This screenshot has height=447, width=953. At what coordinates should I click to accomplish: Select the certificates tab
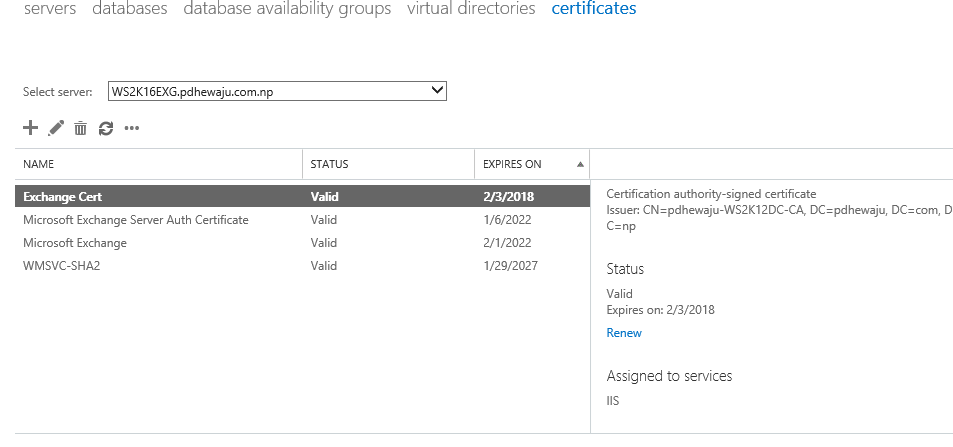tap(594, 9)
